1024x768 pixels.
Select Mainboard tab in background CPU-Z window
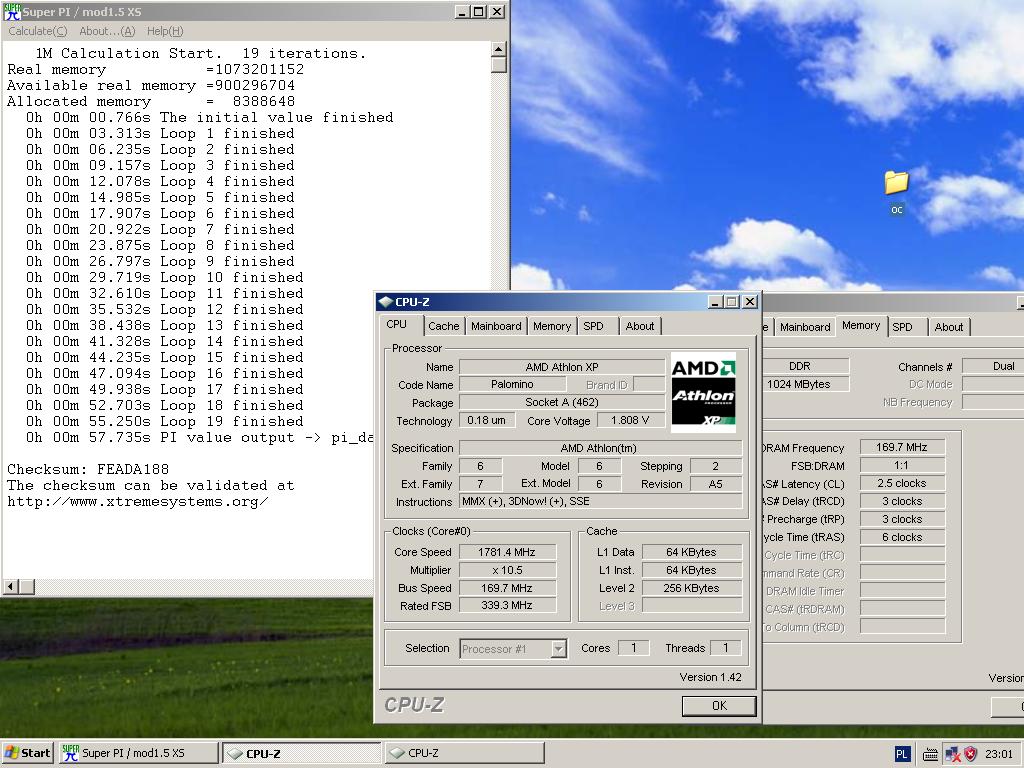805,327
